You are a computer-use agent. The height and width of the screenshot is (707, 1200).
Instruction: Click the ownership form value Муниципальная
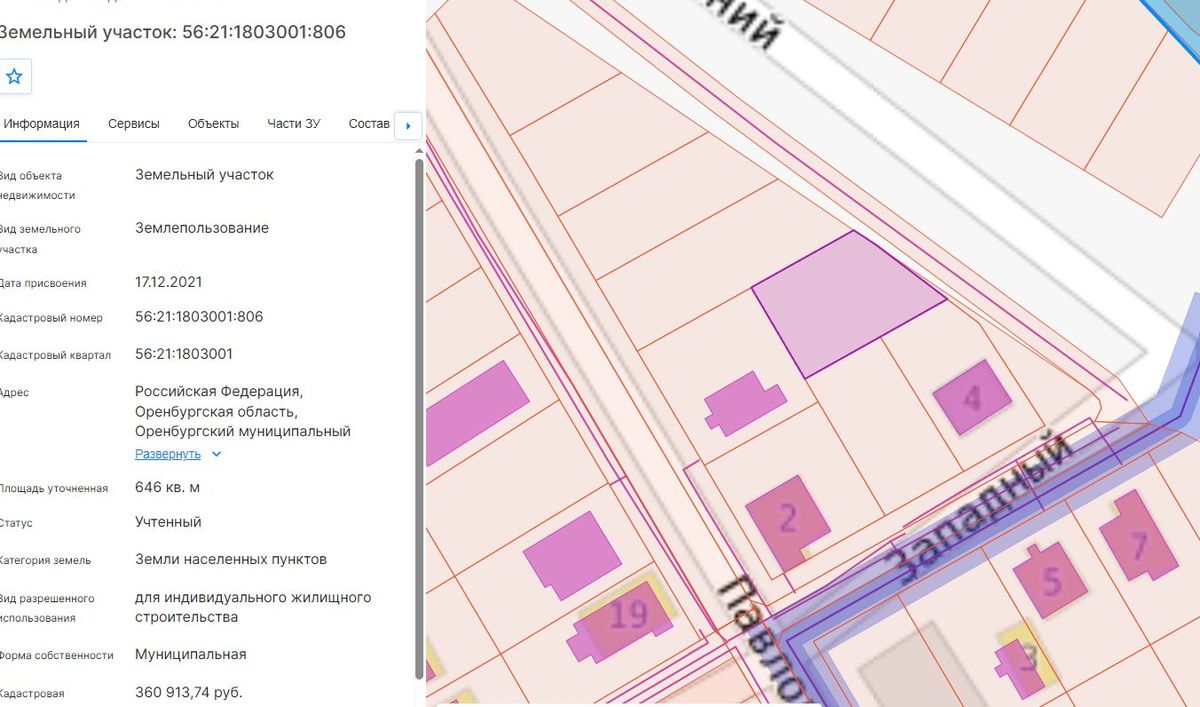[x=191, y=654]
